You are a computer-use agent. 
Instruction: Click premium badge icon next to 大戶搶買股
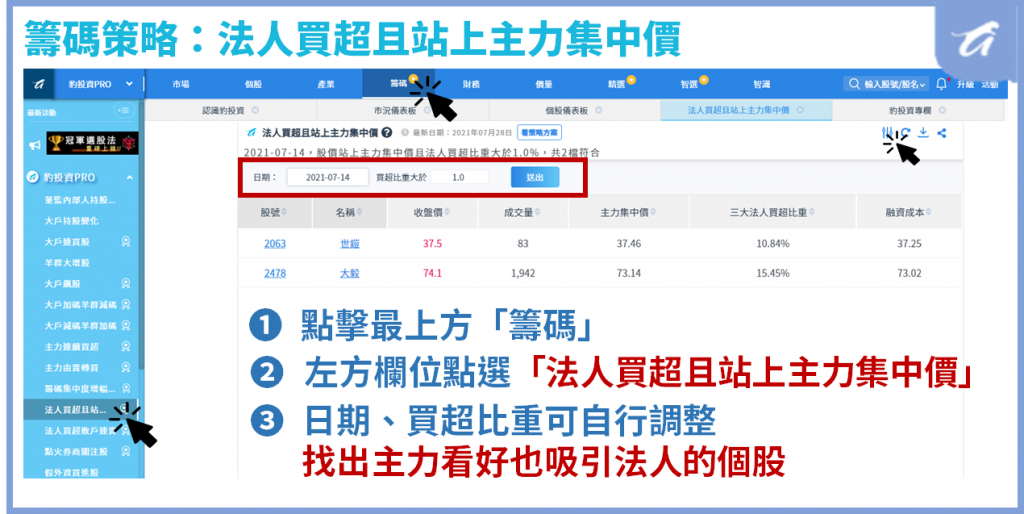click(x=126, y=242)
